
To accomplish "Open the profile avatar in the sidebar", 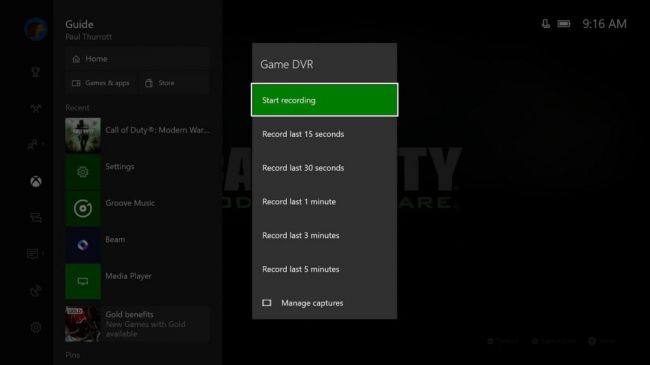I will click(x=35, y=29).
